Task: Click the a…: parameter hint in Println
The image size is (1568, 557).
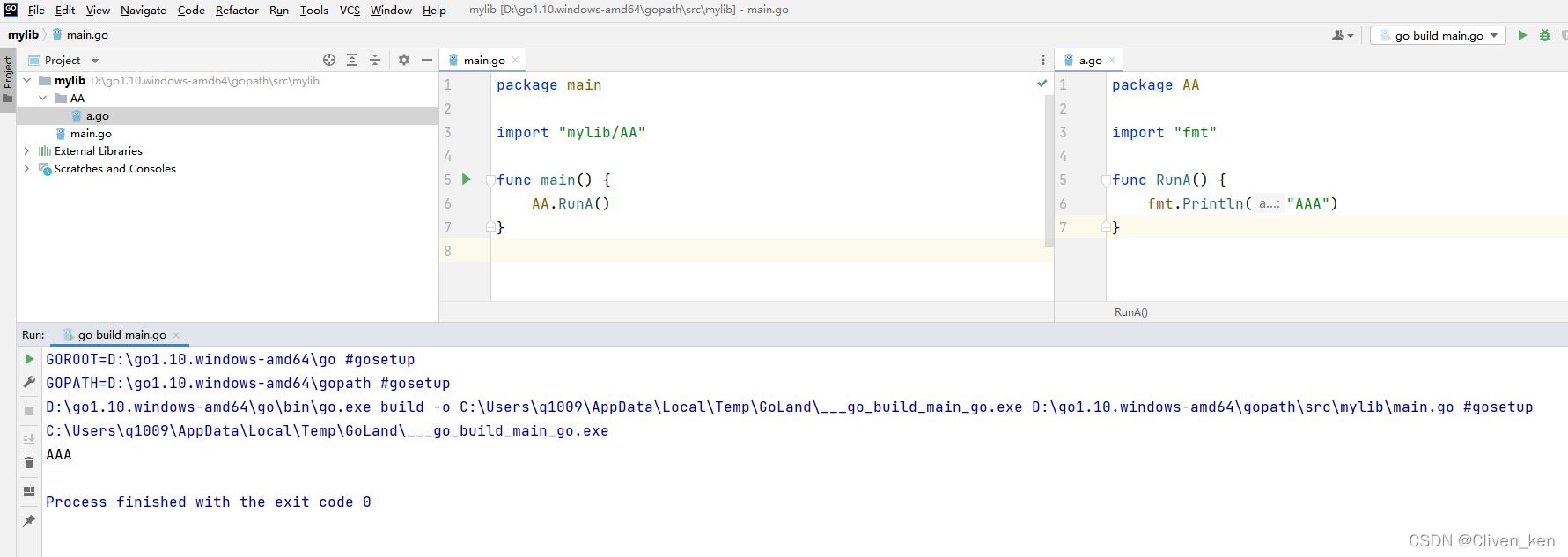Action: coord(1269,203)
